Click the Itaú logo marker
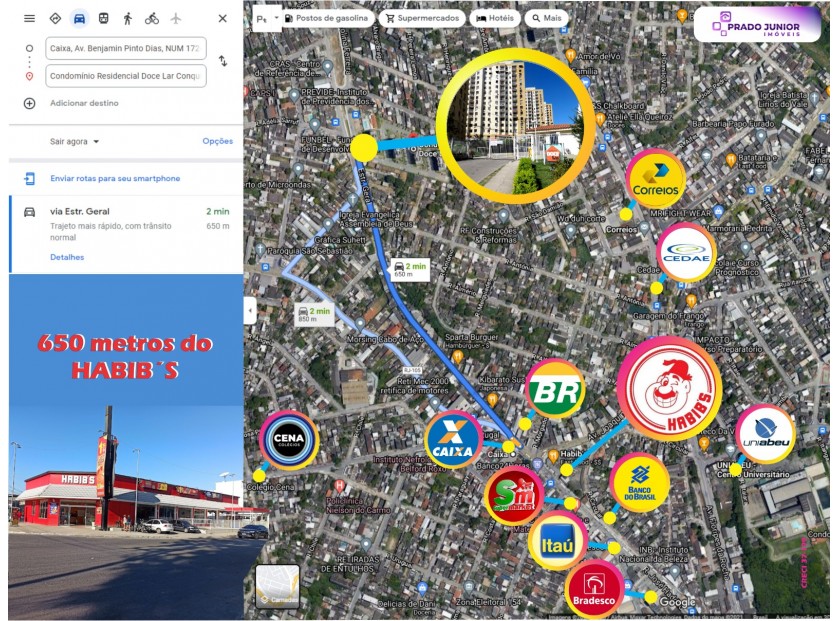 coord(558,541)
